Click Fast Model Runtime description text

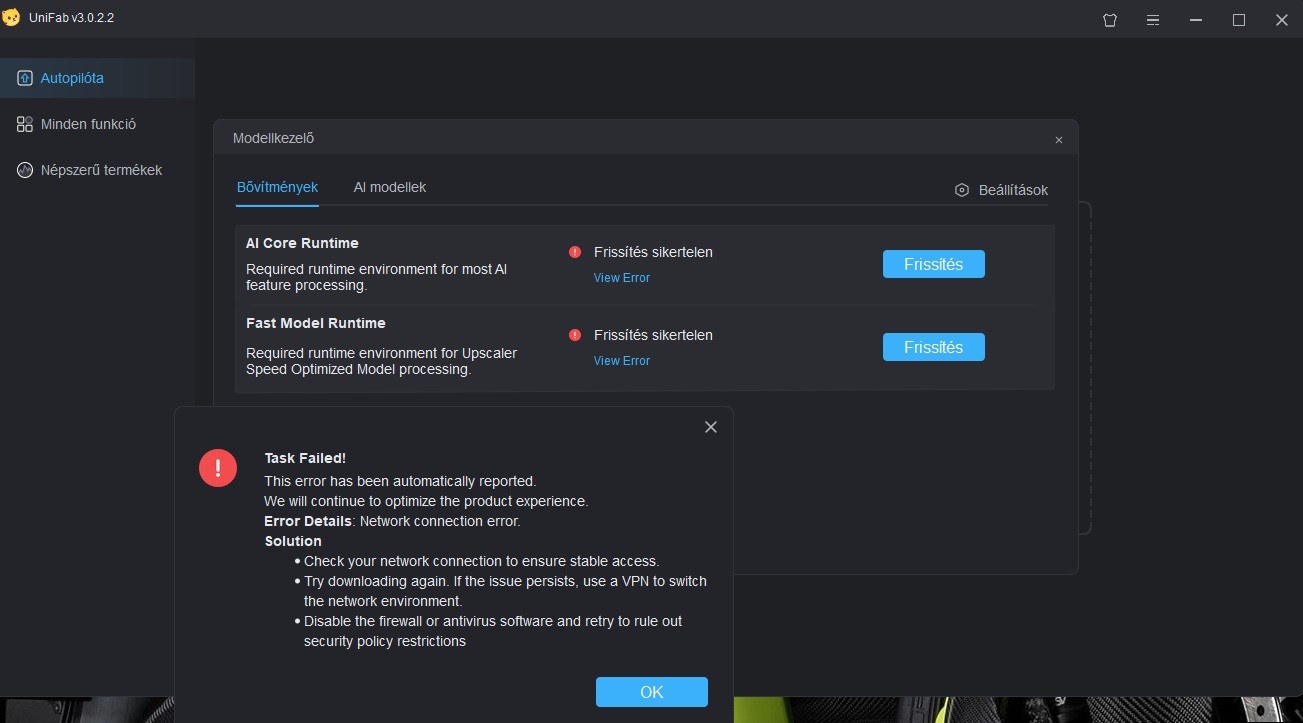coord(381,361)
